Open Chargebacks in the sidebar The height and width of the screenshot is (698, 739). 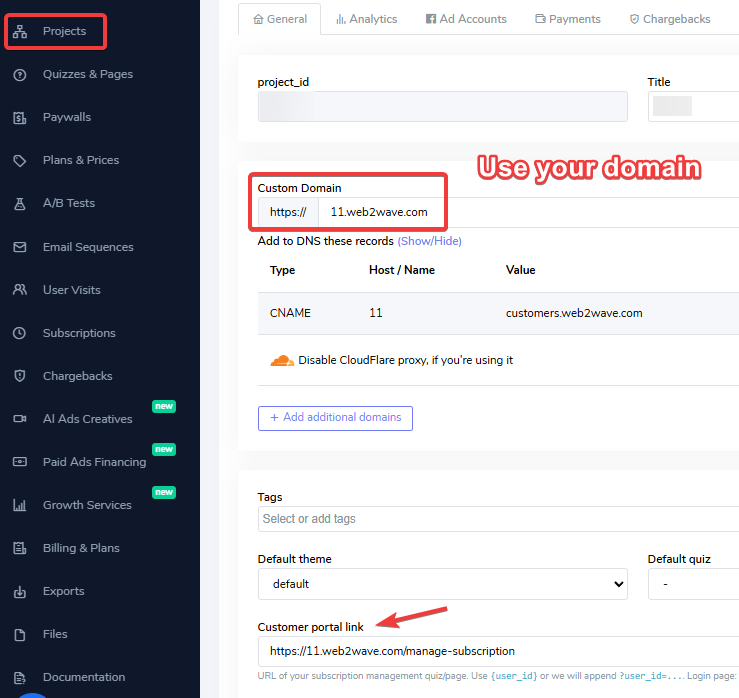point(78,376)
